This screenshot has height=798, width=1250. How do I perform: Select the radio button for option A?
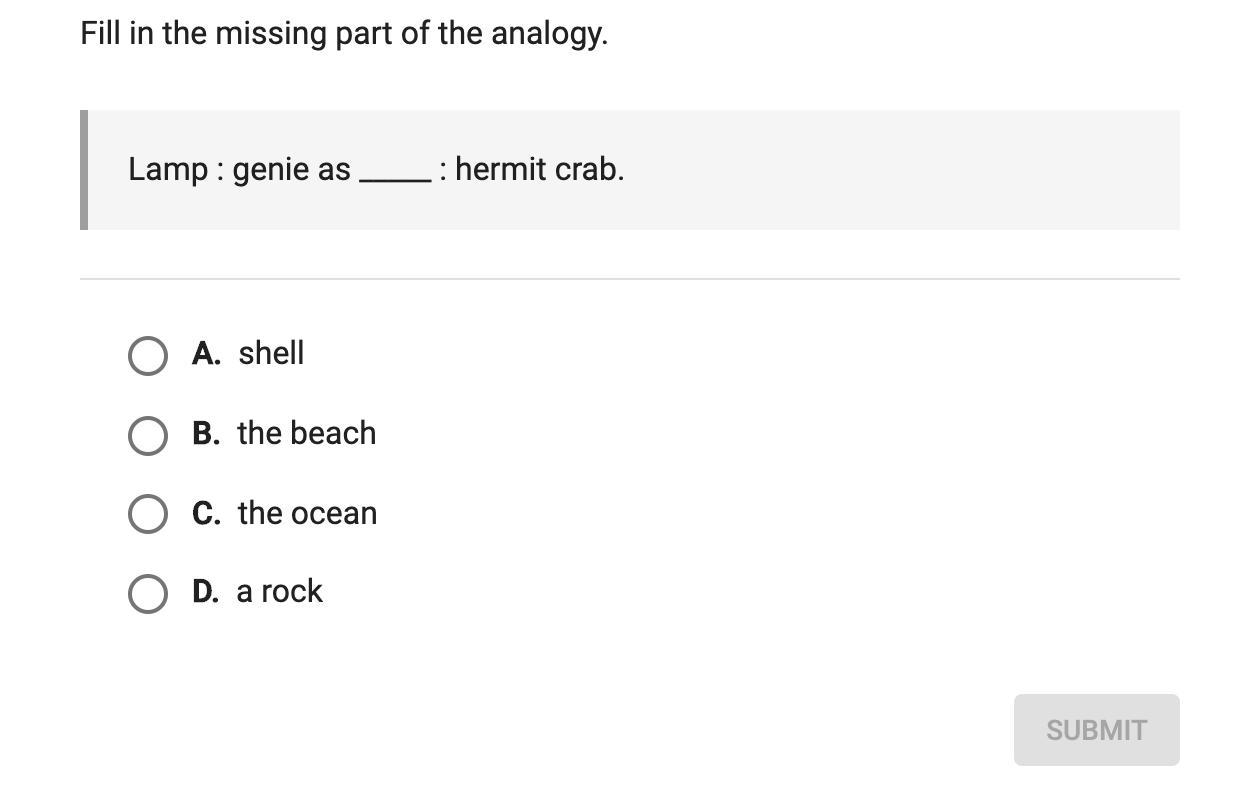pyautogui.click(x=148, y=355)
